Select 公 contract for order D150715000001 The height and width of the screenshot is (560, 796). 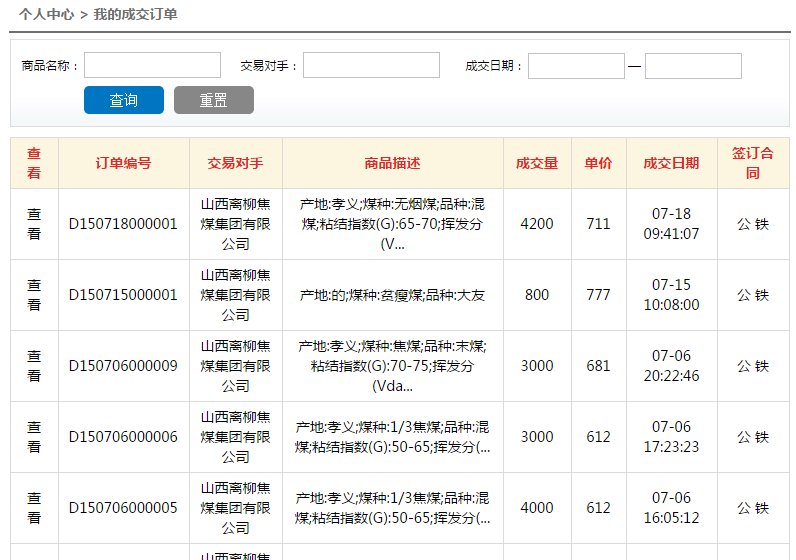pos(744,295)
